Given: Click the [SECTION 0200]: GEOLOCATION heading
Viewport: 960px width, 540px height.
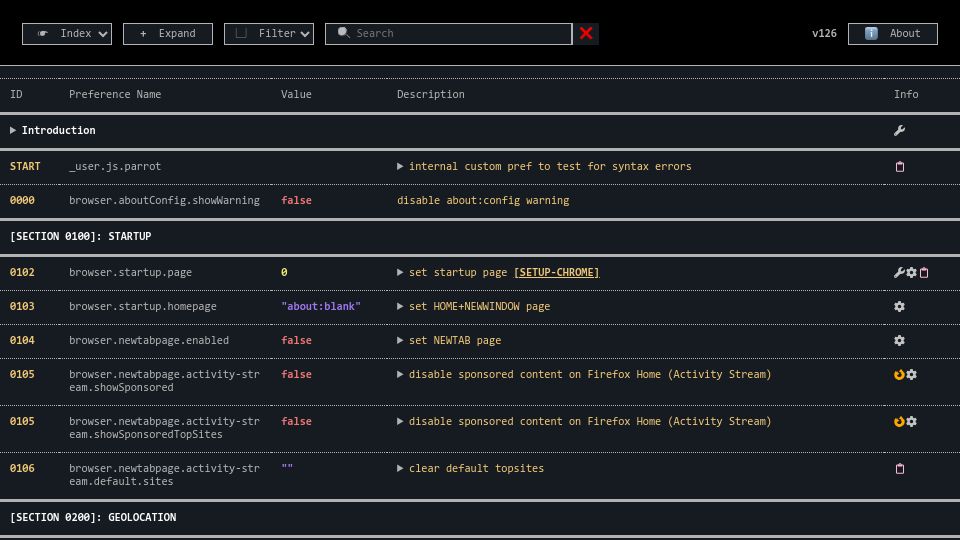Looking at the screenshot, I should tap(93, 517).
